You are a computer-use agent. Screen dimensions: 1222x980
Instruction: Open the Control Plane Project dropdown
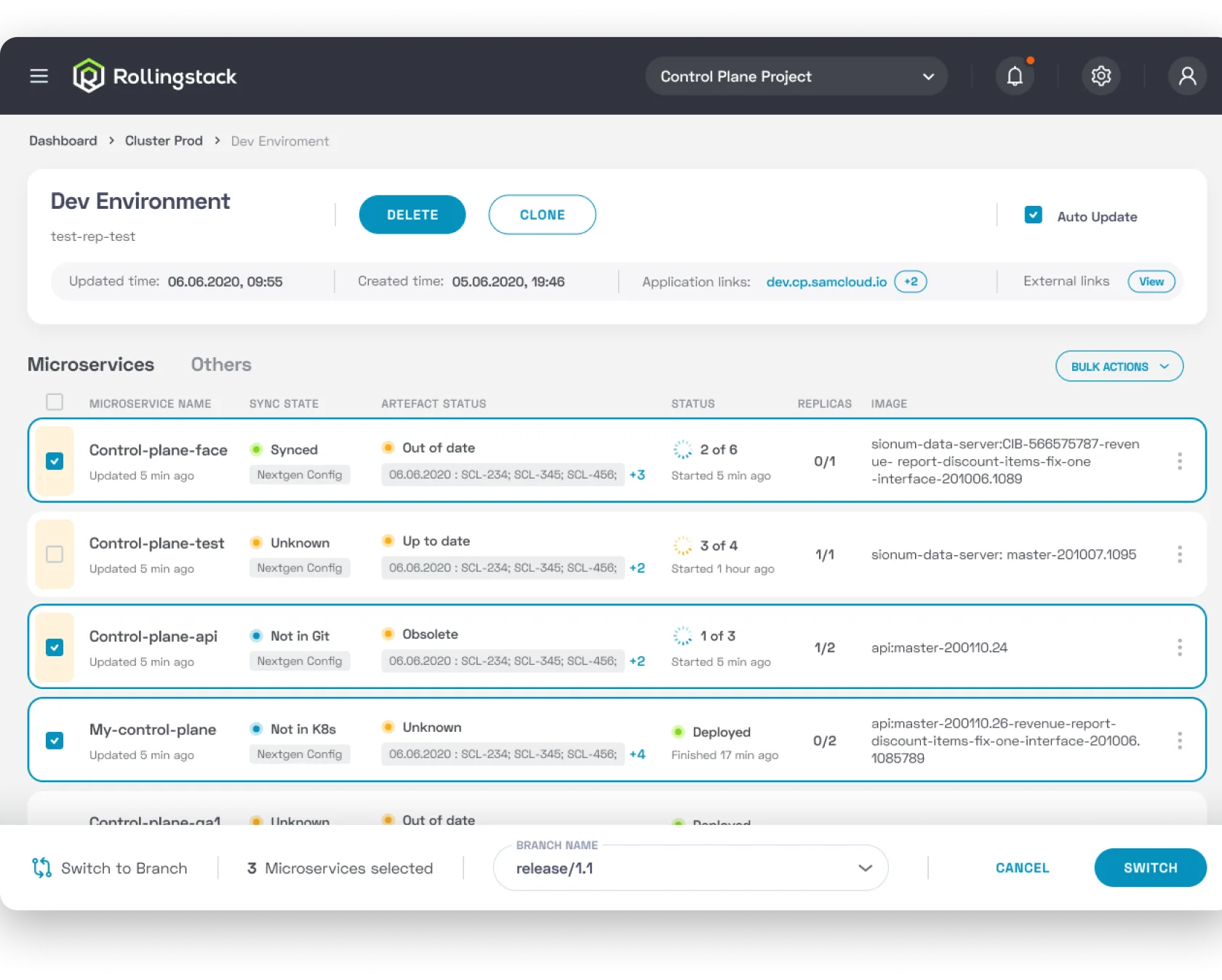click(796, 76)
